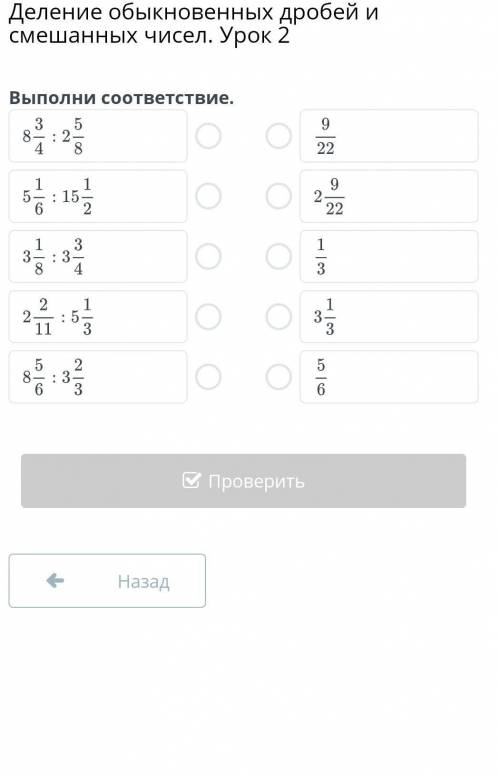Select radio button beside answer 1/3
Image resolution: width=500 pixels, height=777 pixels.
click(278, 256)
